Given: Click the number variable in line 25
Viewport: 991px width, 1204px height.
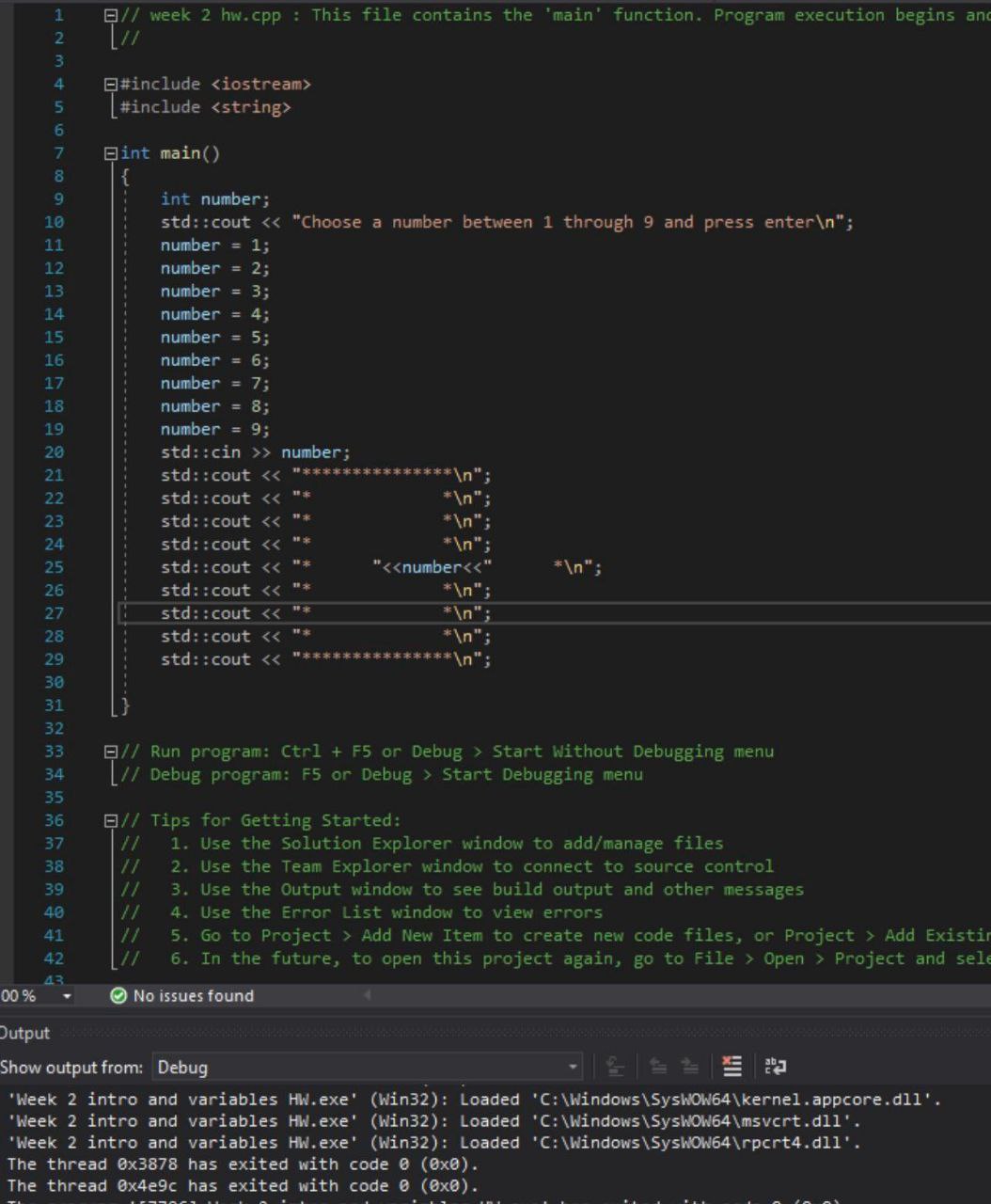Looking at the screenshot, I should (x=432, y=567).
